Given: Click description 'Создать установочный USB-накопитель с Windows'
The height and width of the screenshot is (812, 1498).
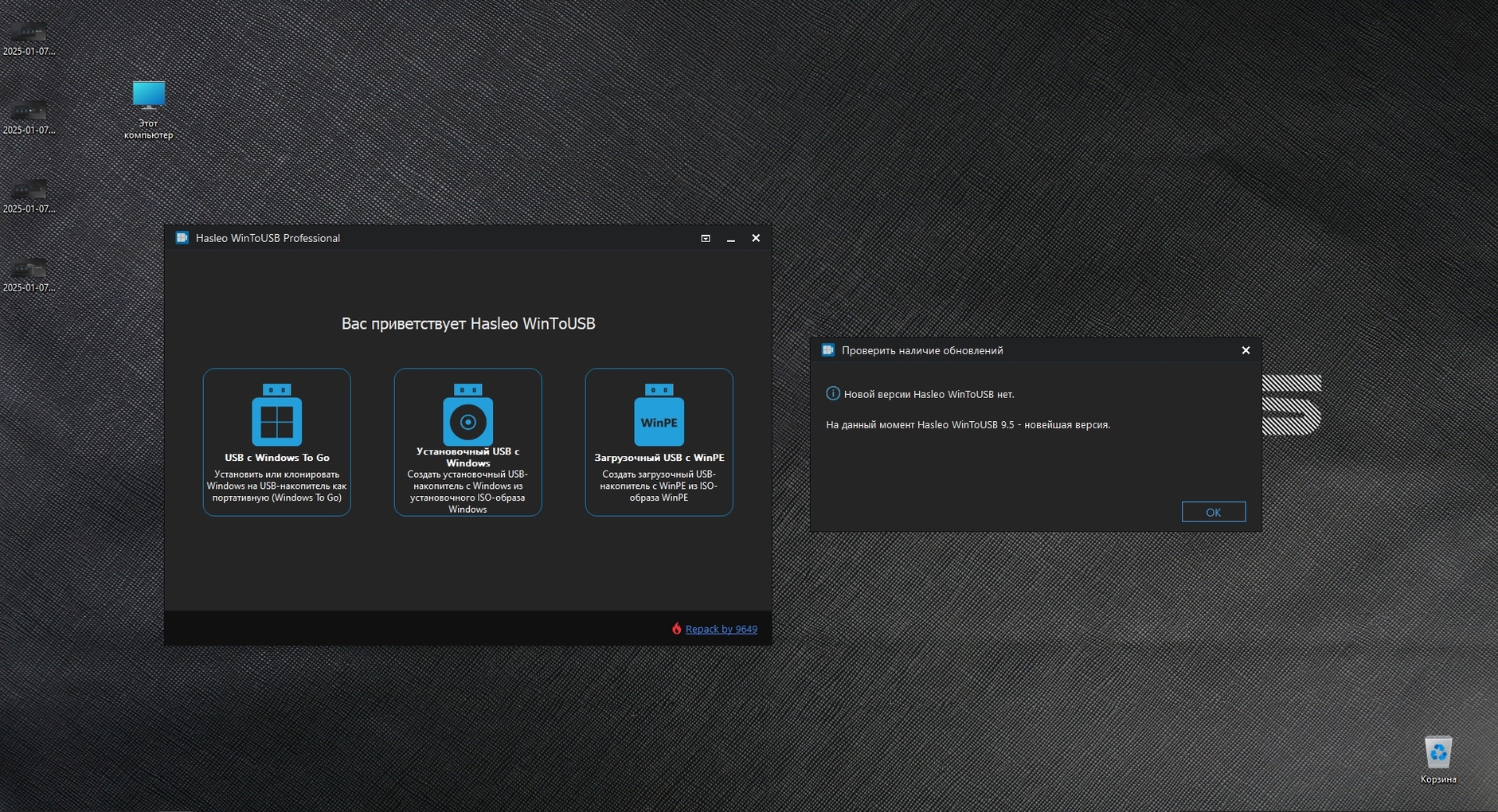Looking at the screenshot, I should click(x=467, y=491).
